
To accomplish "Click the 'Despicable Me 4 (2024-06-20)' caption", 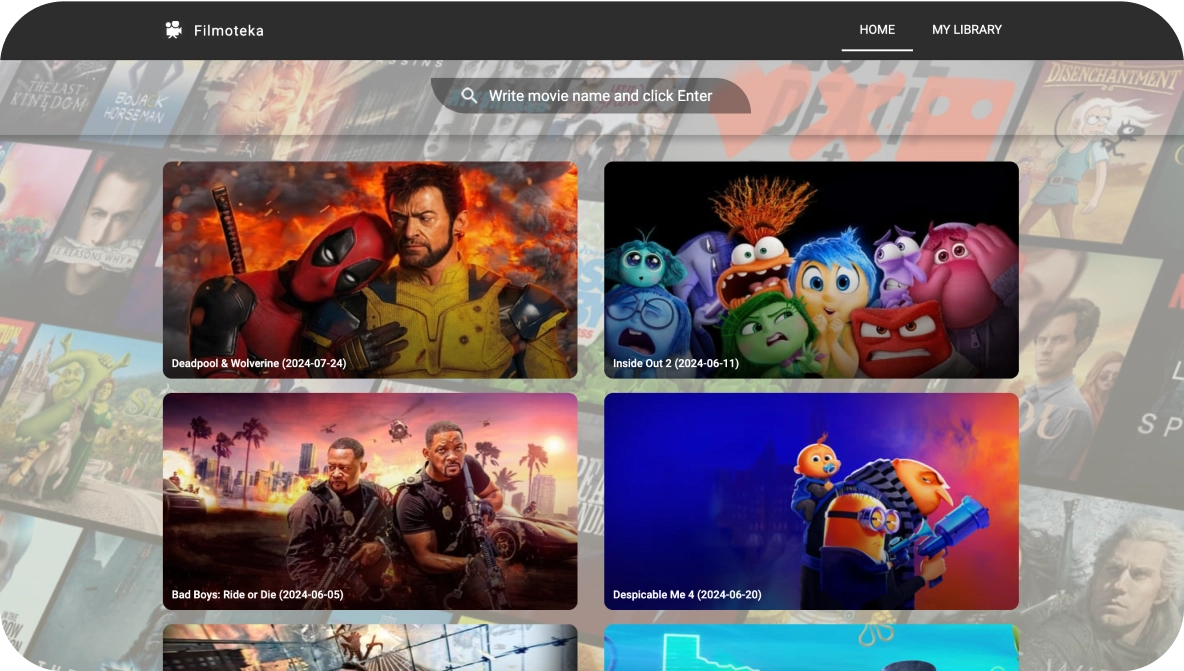I will coord(687,595).
